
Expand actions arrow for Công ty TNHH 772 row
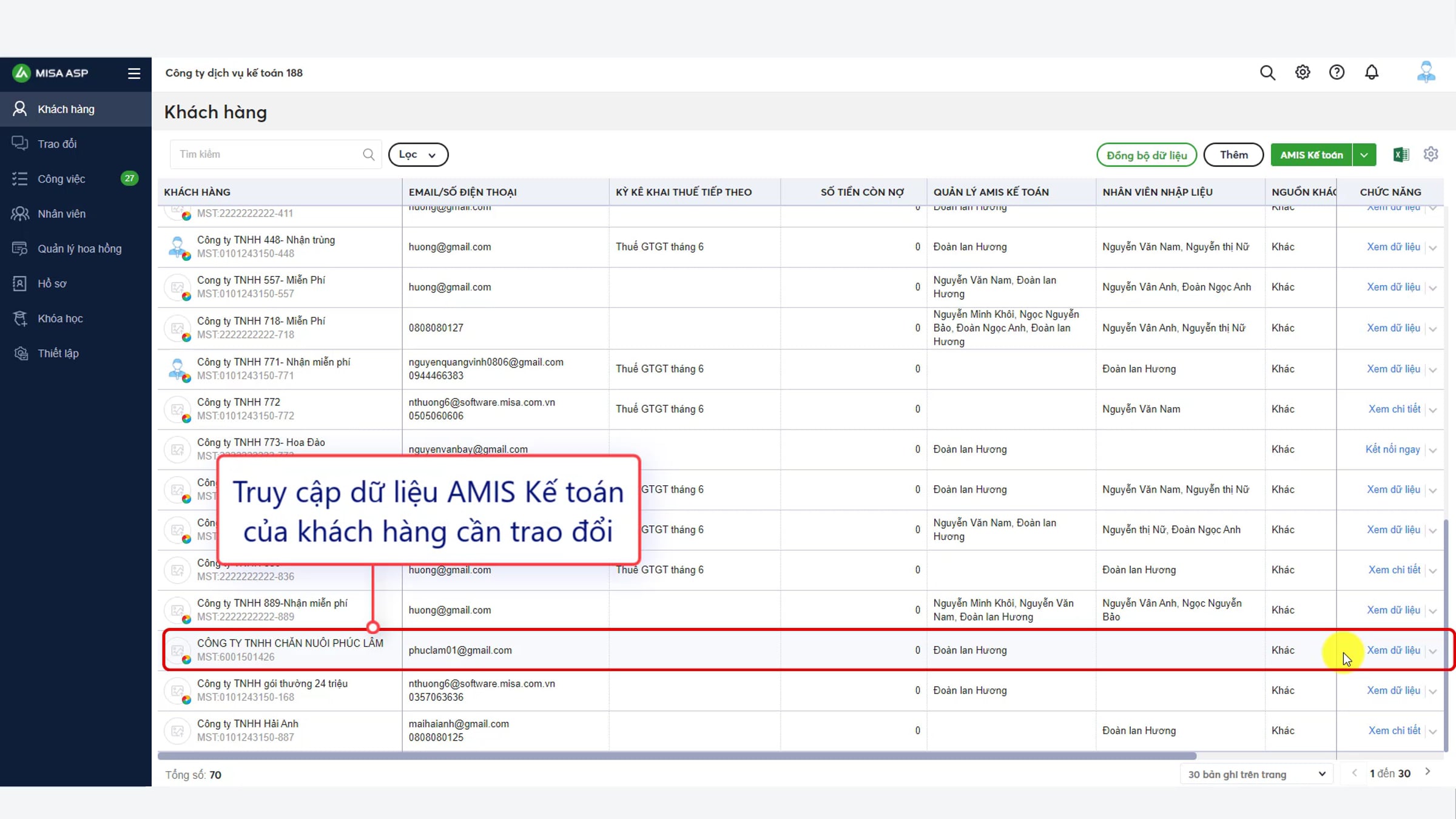tap(1433, 410)
